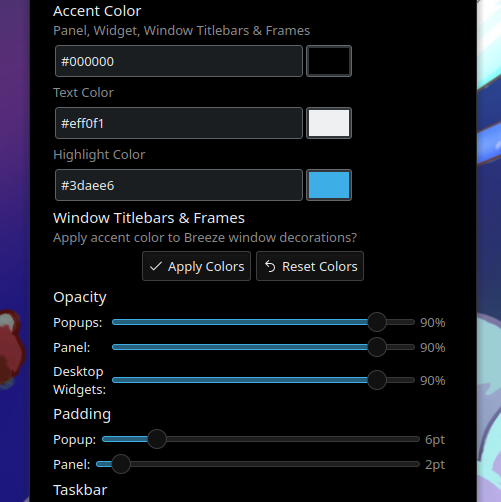Click the filled part of Desktop Widgets track
The width and height of the screenshot is (501, 502).
(x=240, y=380)
